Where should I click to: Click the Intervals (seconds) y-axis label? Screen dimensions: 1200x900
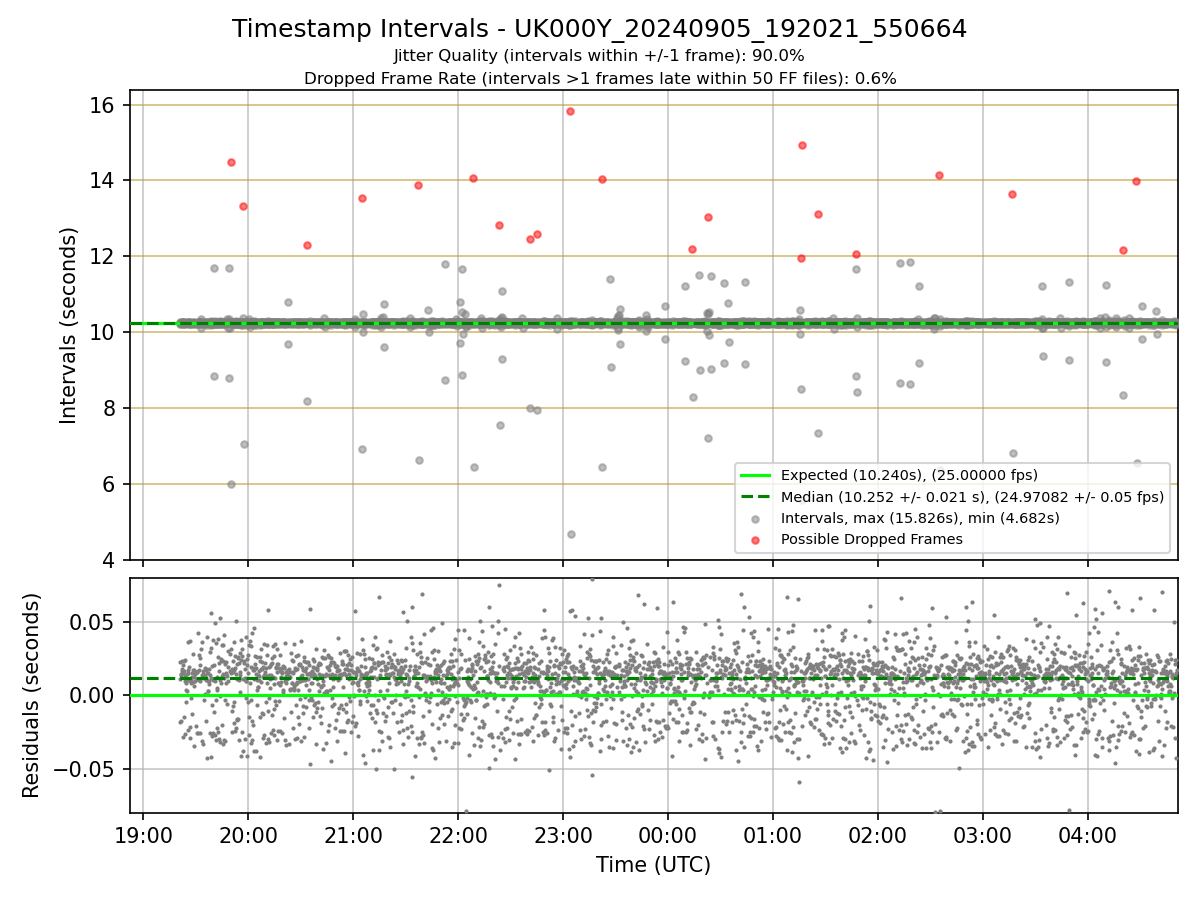pyautogui.click(x=69, y=326)
